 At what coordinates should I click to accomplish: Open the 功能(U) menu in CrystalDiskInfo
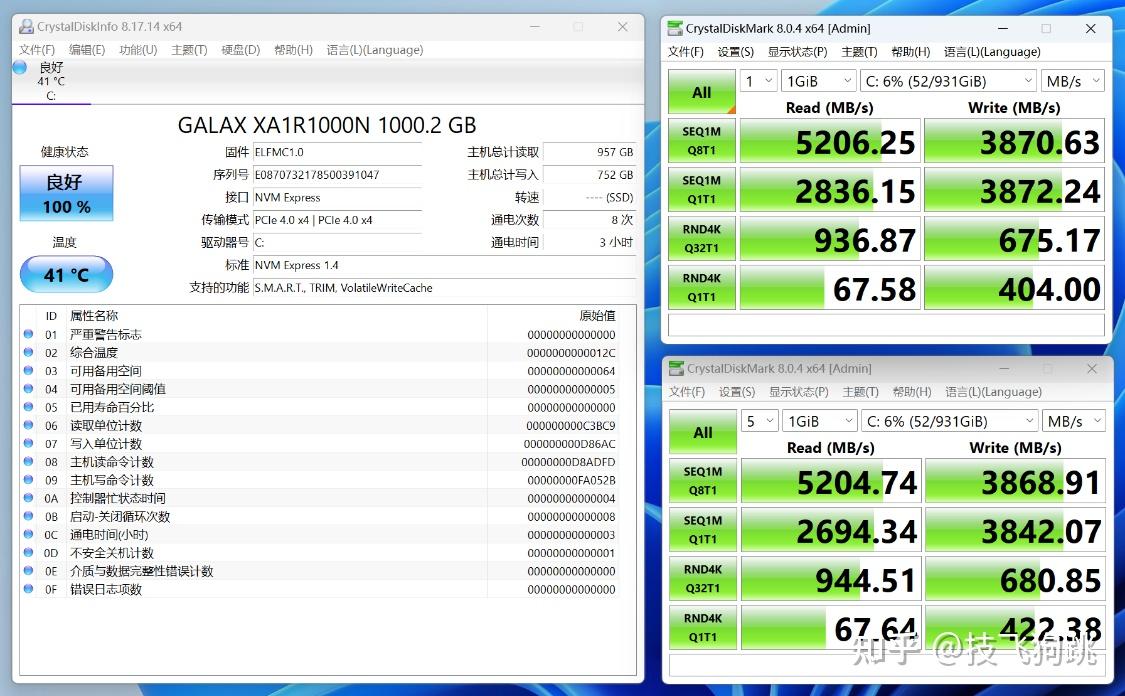tap(136, 49)
